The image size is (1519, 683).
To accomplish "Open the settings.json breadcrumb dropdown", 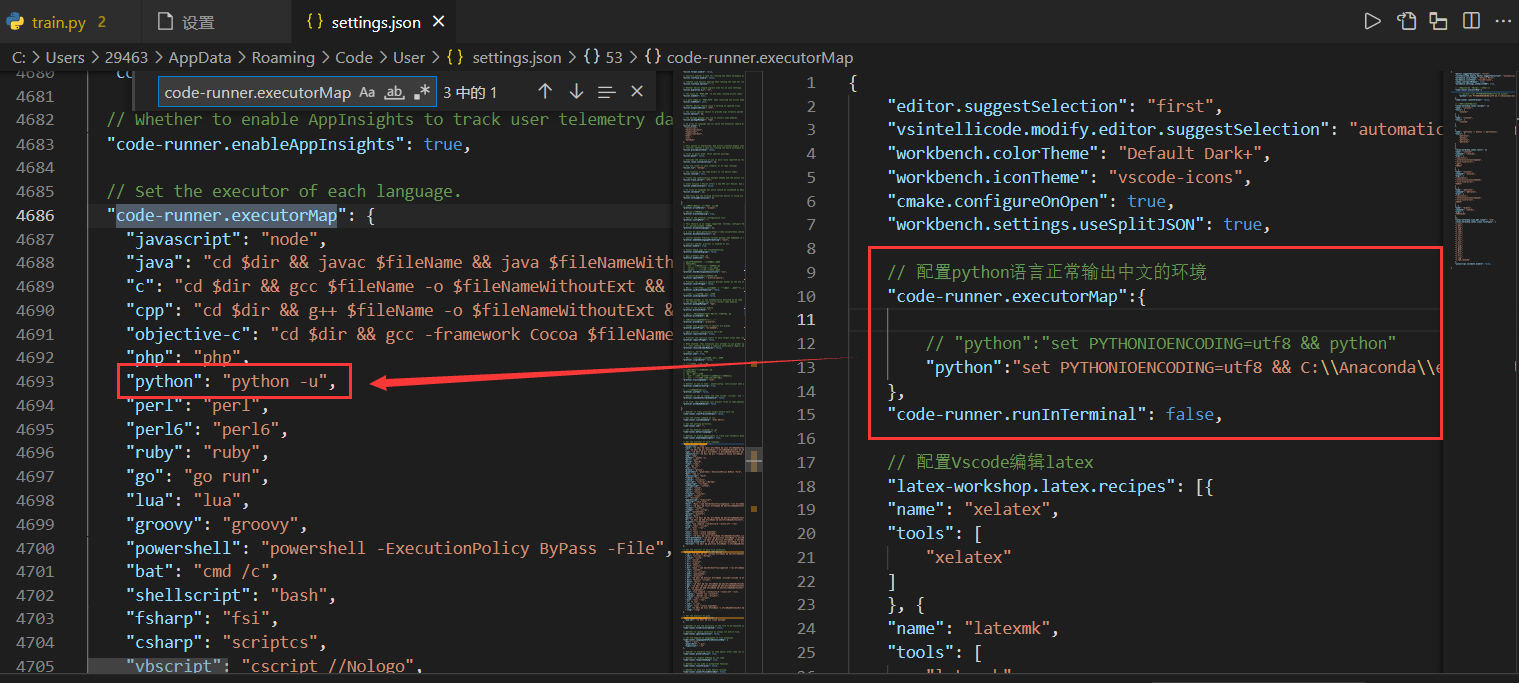I will coord(516,57).
